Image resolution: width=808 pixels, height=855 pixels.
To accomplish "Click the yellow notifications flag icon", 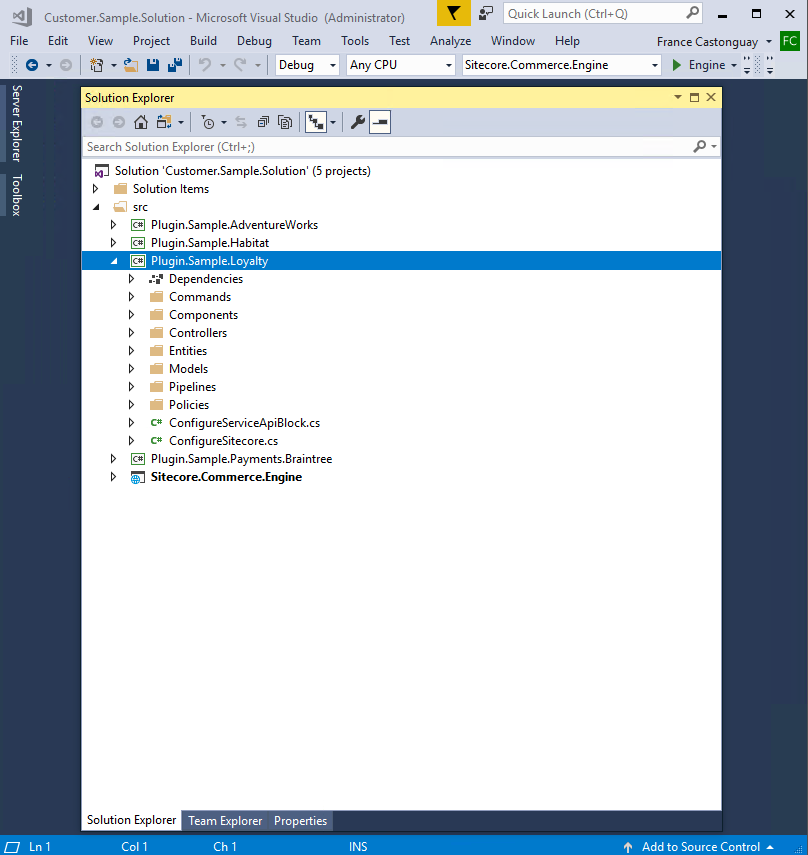I will click(454, 13).
